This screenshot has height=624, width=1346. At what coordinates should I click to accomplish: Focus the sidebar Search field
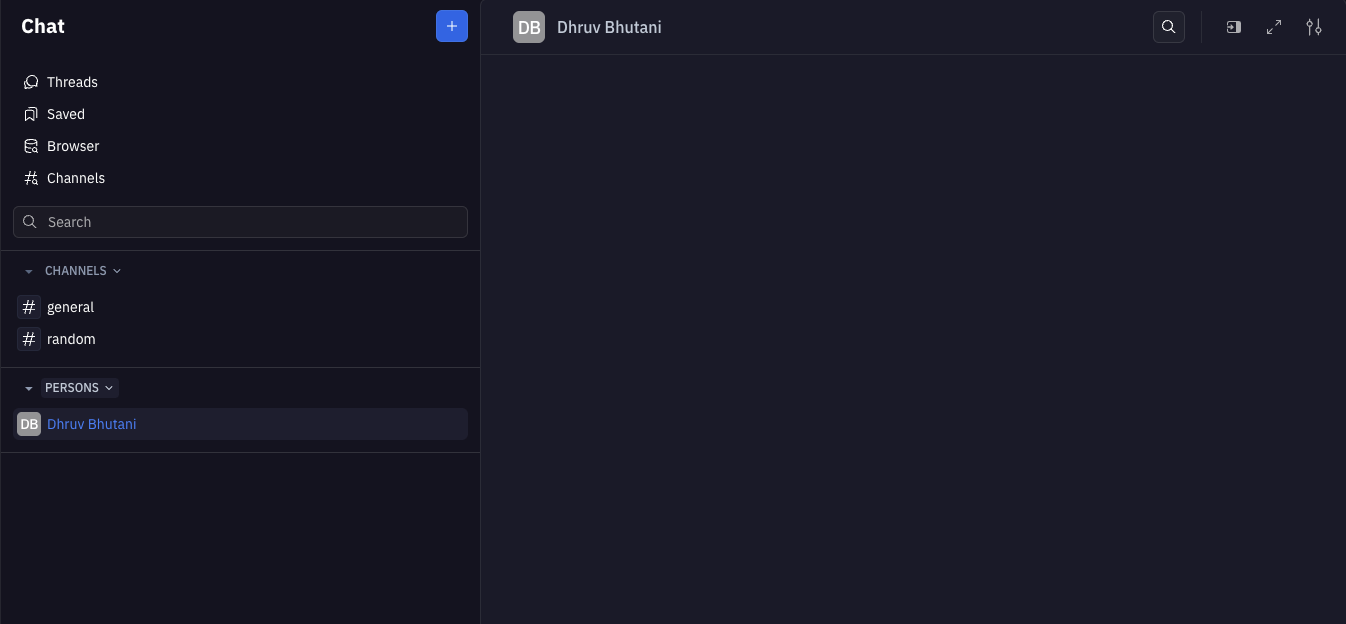pyautogui.click(x=240, y=222)
